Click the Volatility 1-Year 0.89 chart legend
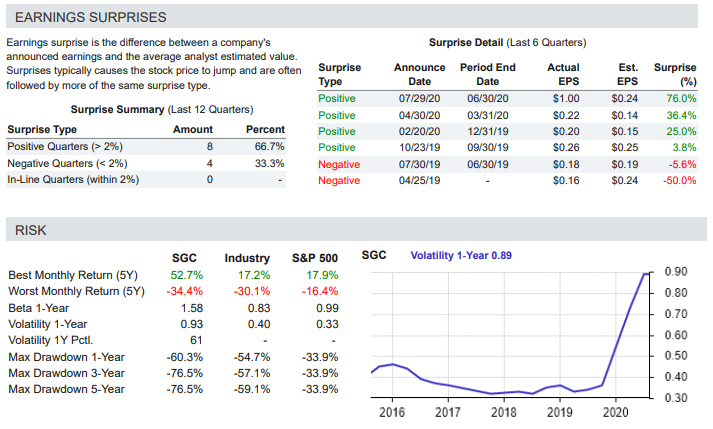713x429 pixels. [x=461, y=256]
